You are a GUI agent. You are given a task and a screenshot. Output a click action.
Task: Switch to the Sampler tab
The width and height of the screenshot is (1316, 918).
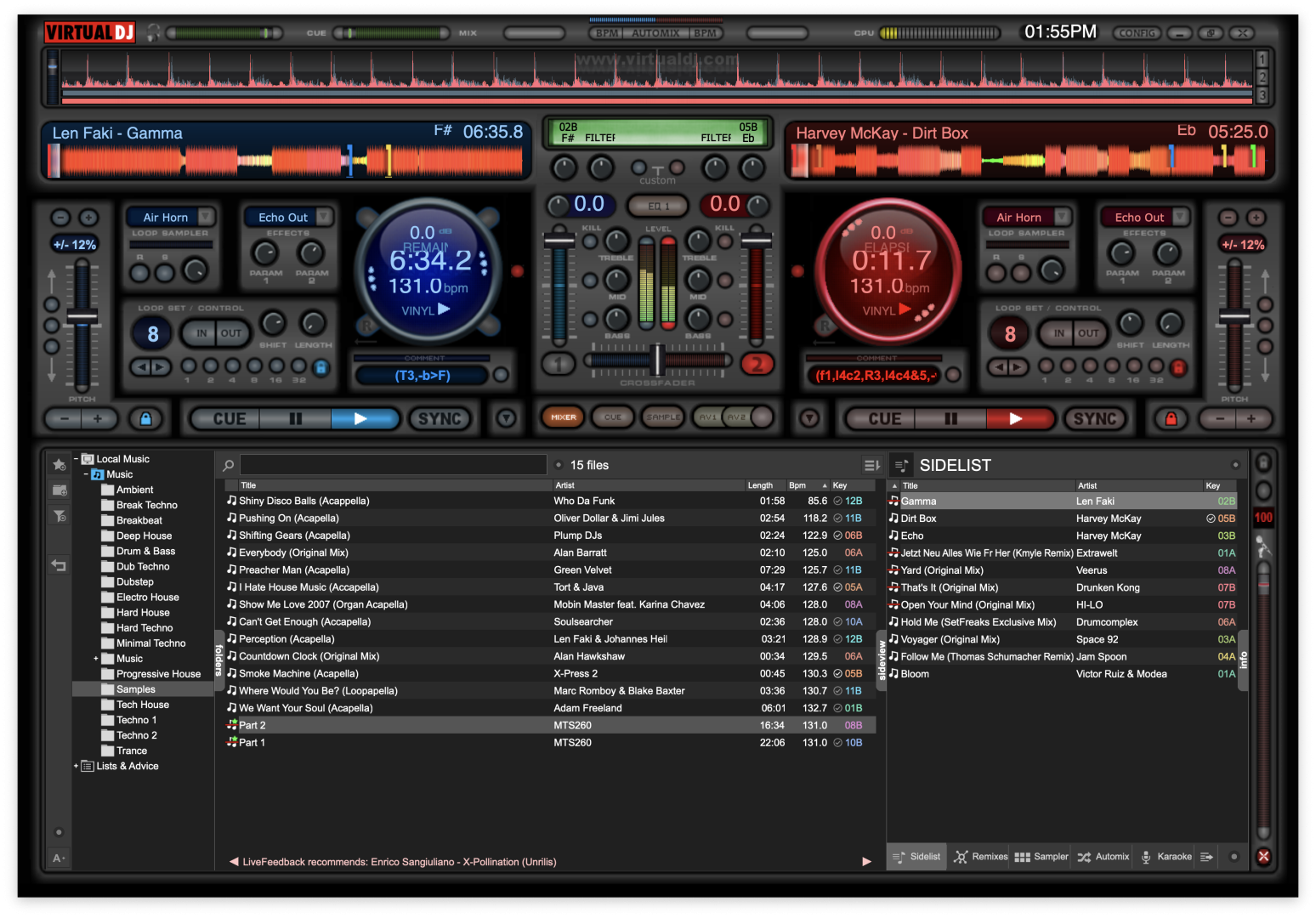[1041, 857]
